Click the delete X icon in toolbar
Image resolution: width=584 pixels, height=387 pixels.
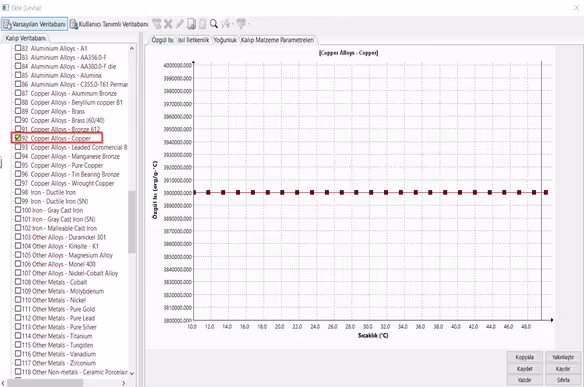point(168,24)
